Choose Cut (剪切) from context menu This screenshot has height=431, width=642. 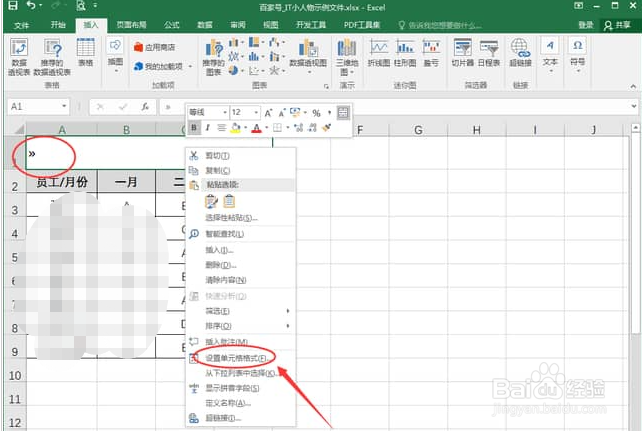[x=241, y=156]
